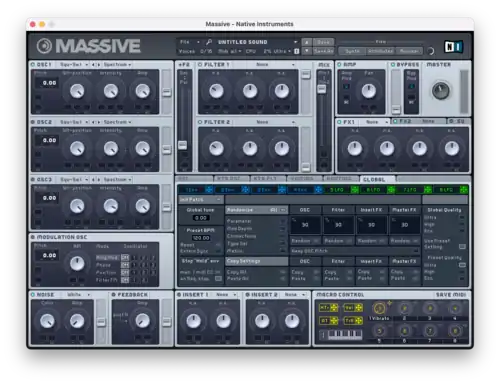Click the Massive logo circle icon

[x=44, y=46]
